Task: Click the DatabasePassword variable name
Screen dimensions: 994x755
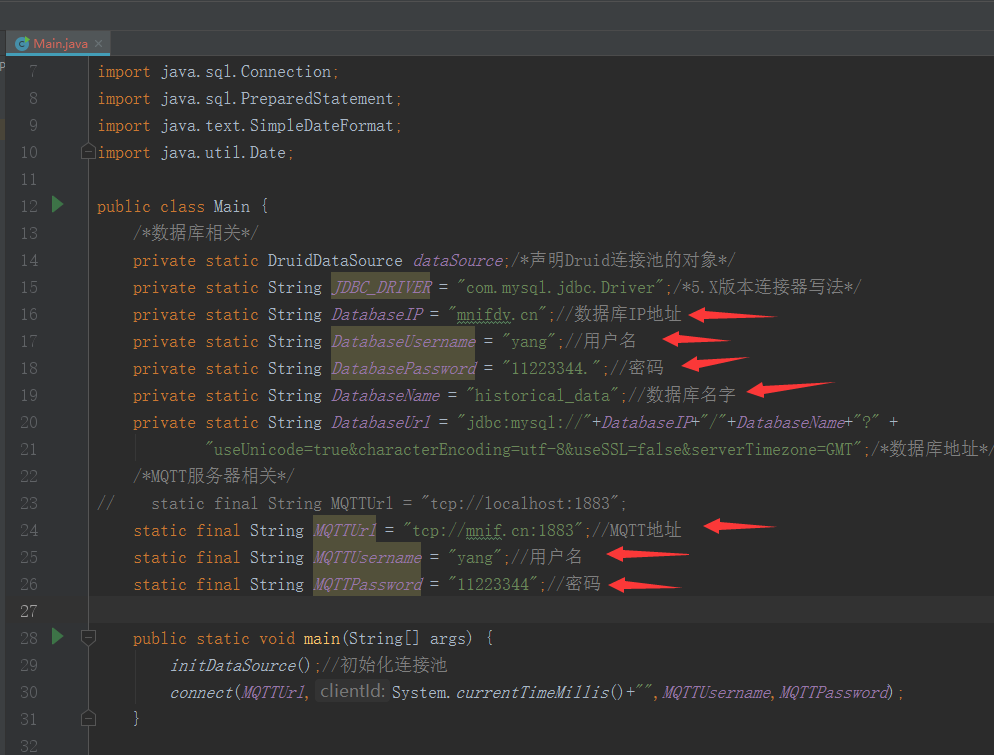Action: 403,368
